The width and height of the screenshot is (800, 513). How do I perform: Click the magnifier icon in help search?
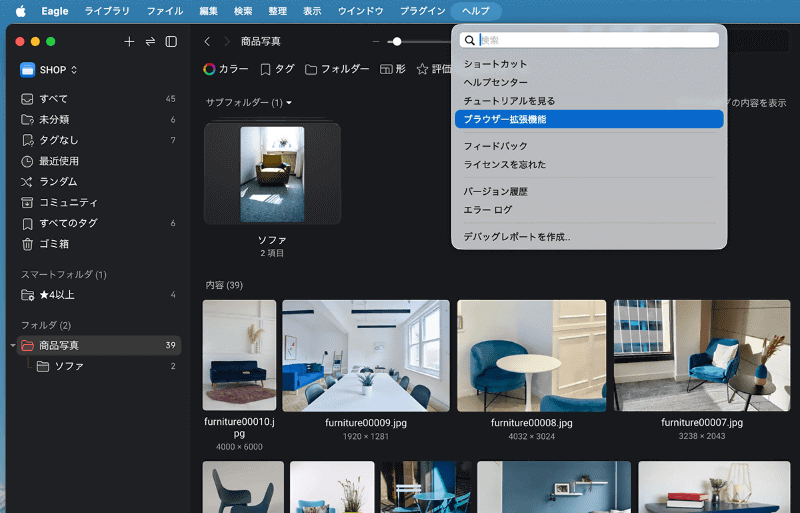click(470, 40)
